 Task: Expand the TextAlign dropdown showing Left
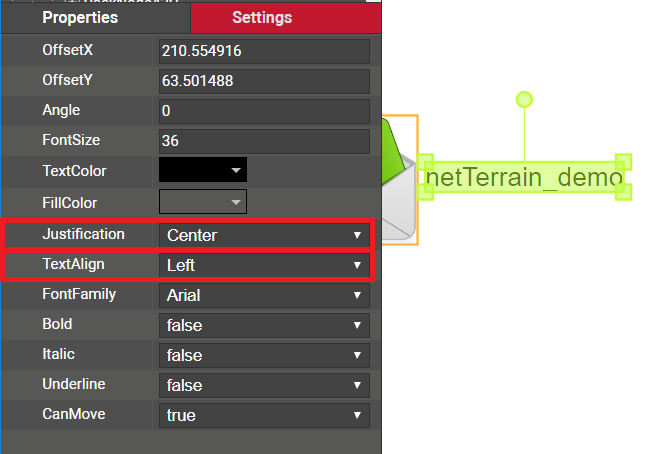264,265
